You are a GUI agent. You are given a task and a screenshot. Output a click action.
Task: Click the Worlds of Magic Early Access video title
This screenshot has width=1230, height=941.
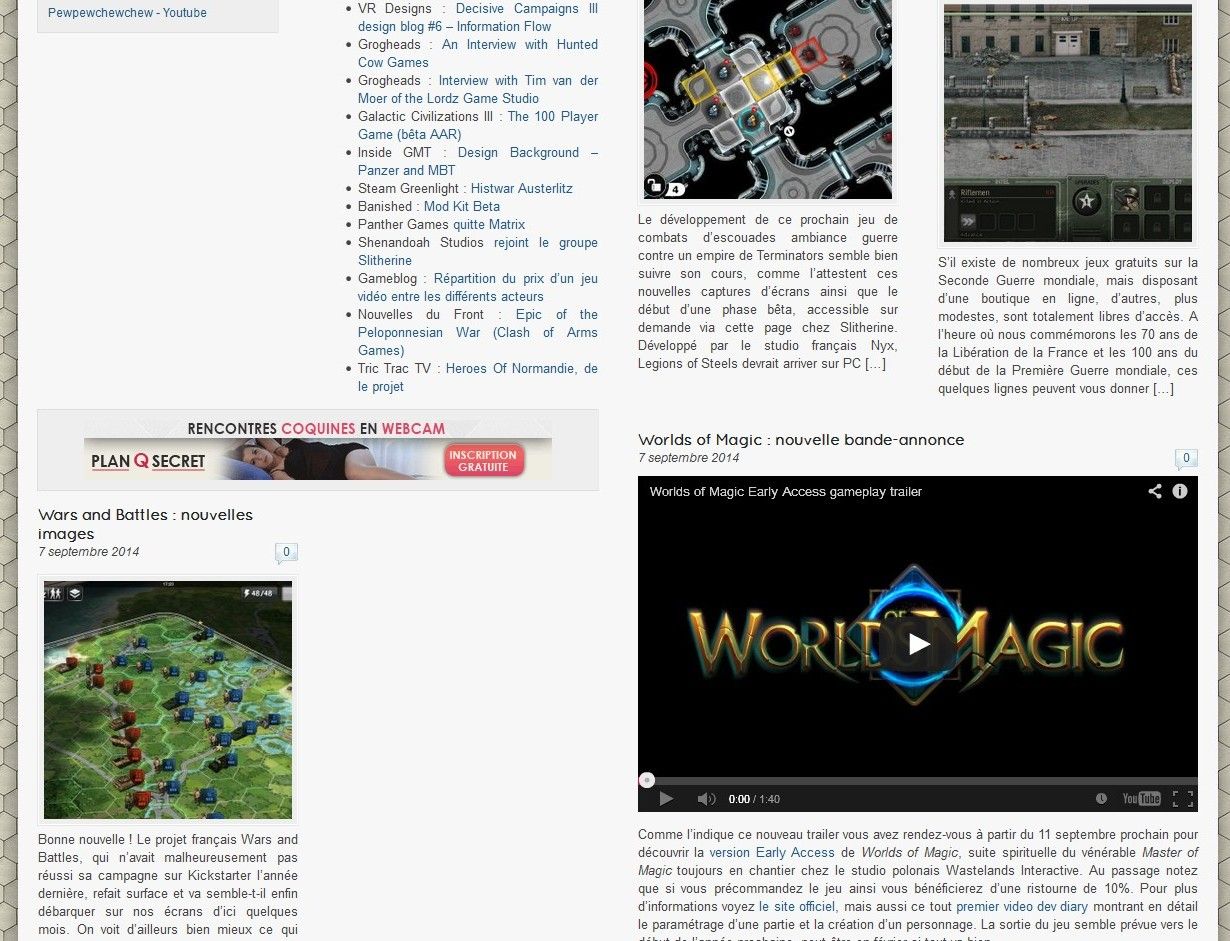[786, 491]
